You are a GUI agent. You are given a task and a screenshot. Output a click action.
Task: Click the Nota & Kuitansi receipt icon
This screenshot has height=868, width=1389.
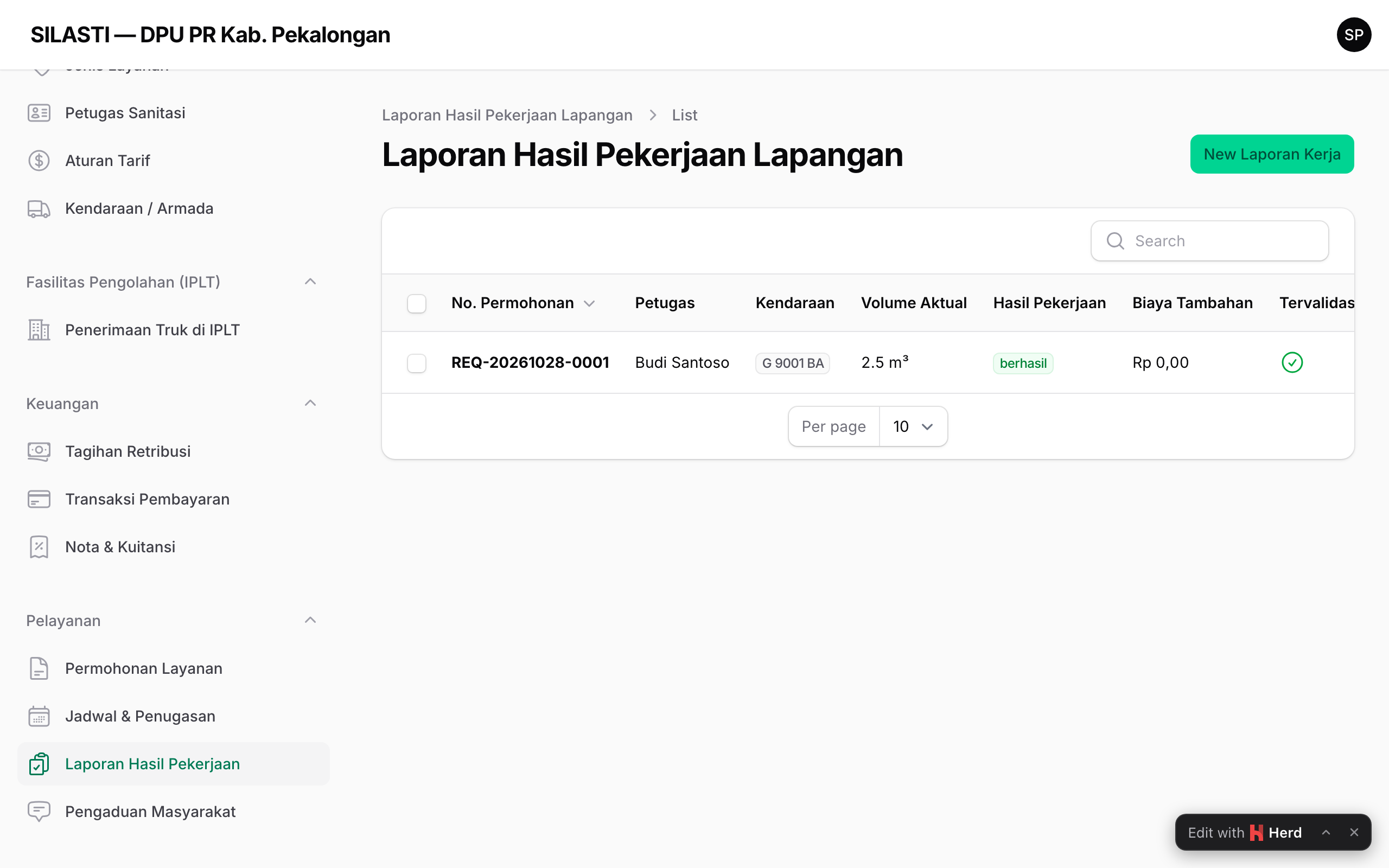click(39, 547)
